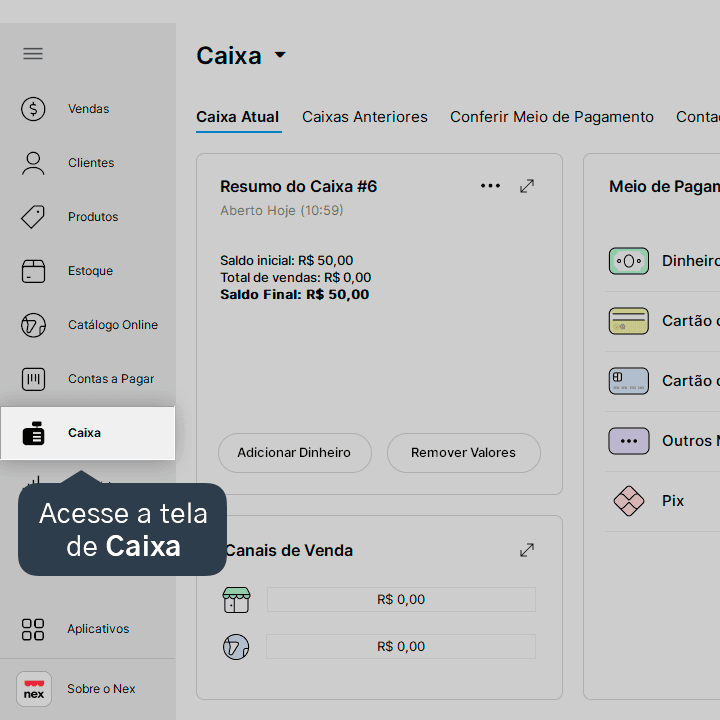Viewport: 720px width, 720px height.
Task: Click the online channel R$ 0,00 field
Action: [401, 647]
